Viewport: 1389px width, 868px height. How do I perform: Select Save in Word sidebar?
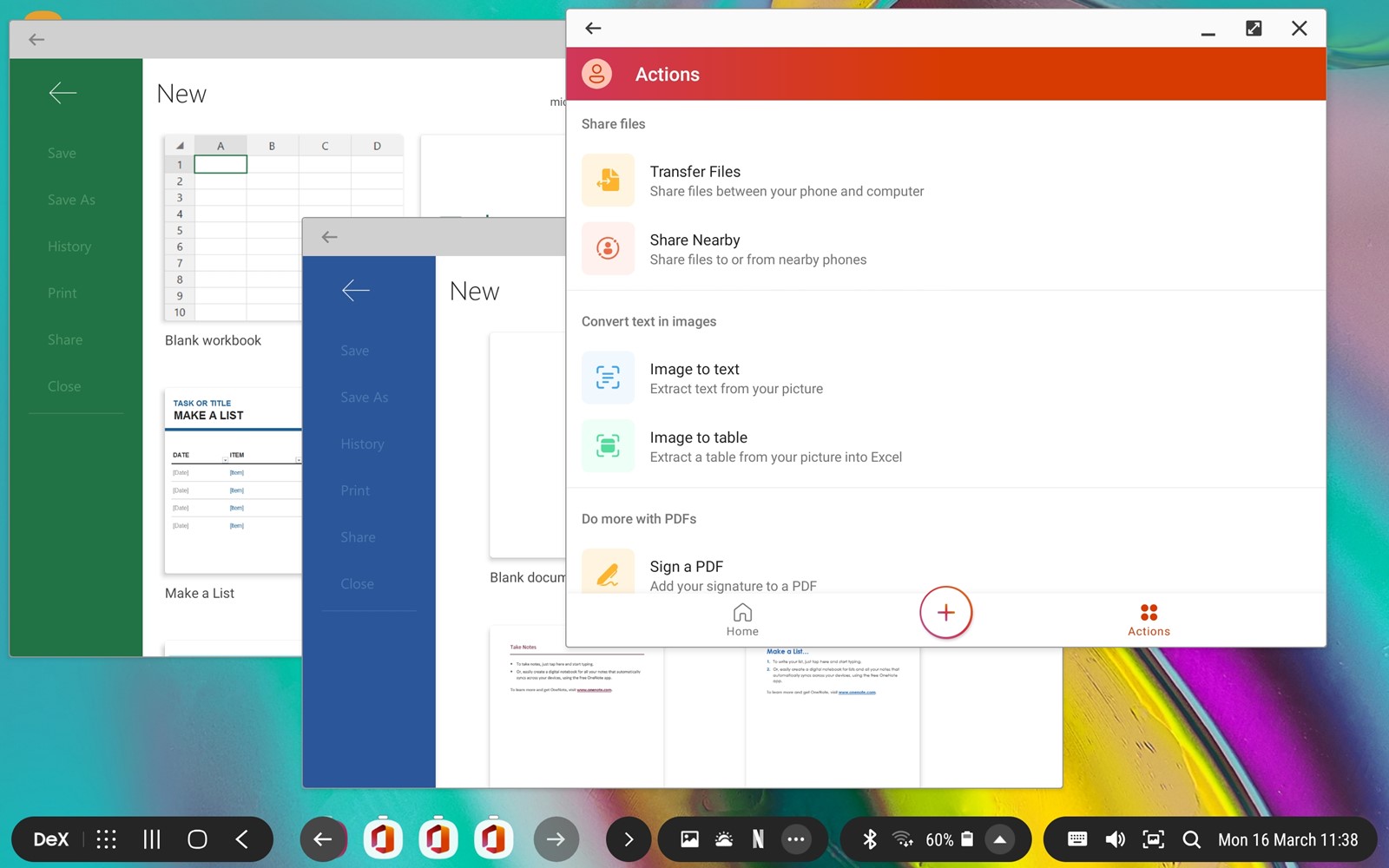coord(355,351)
